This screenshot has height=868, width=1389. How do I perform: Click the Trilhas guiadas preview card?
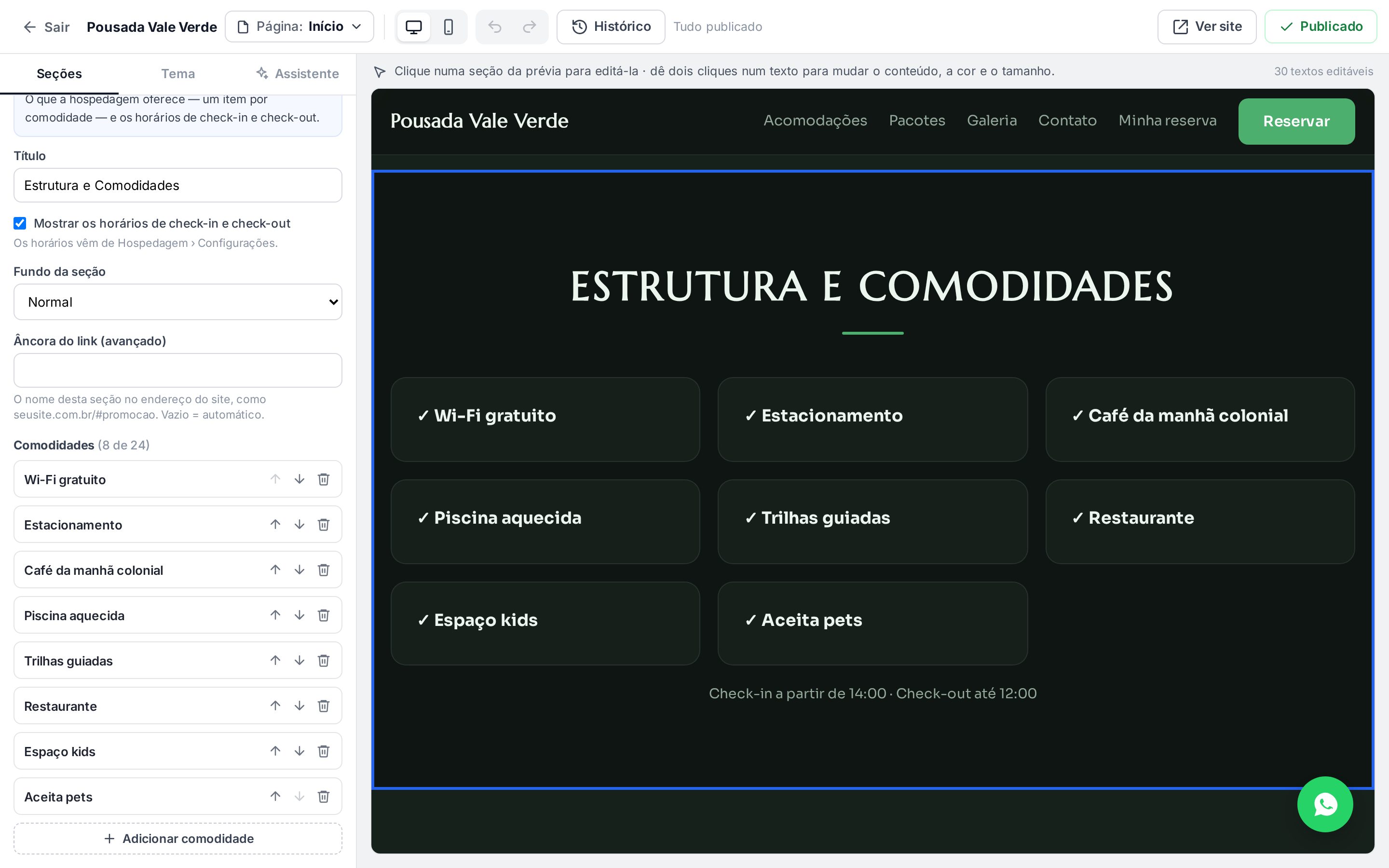872,521
